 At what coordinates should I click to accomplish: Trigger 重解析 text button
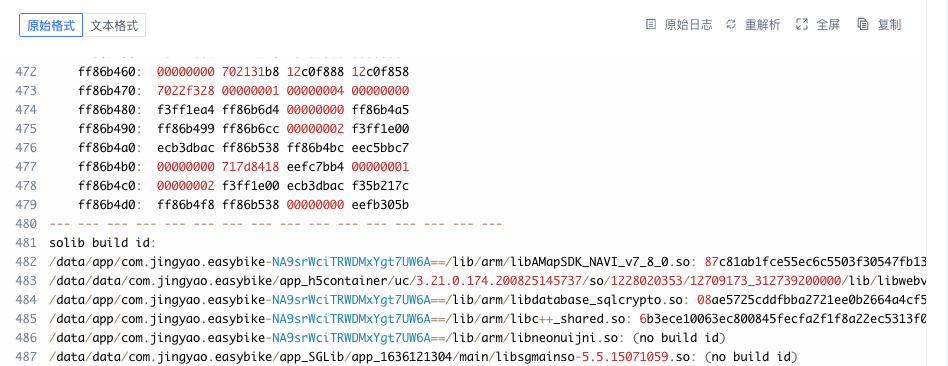762,25
